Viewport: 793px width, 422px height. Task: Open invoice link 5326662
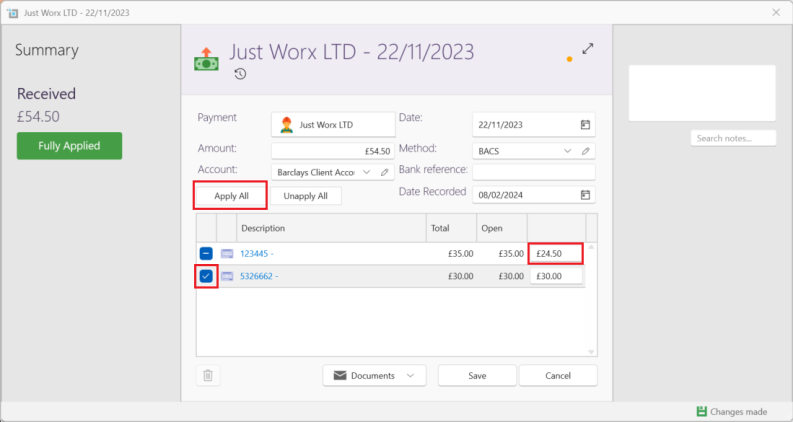(x=259, y=276)
